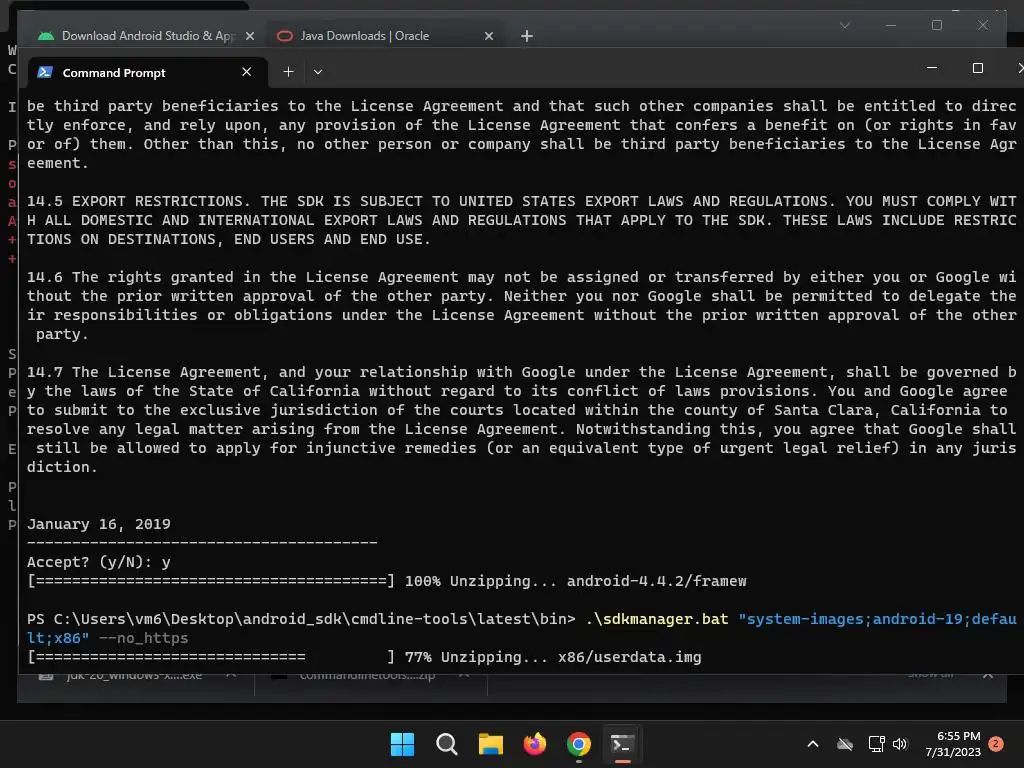1024x768 pixels.
Task: Click the --no_https argument text
Action: click(x=143, y=638)
